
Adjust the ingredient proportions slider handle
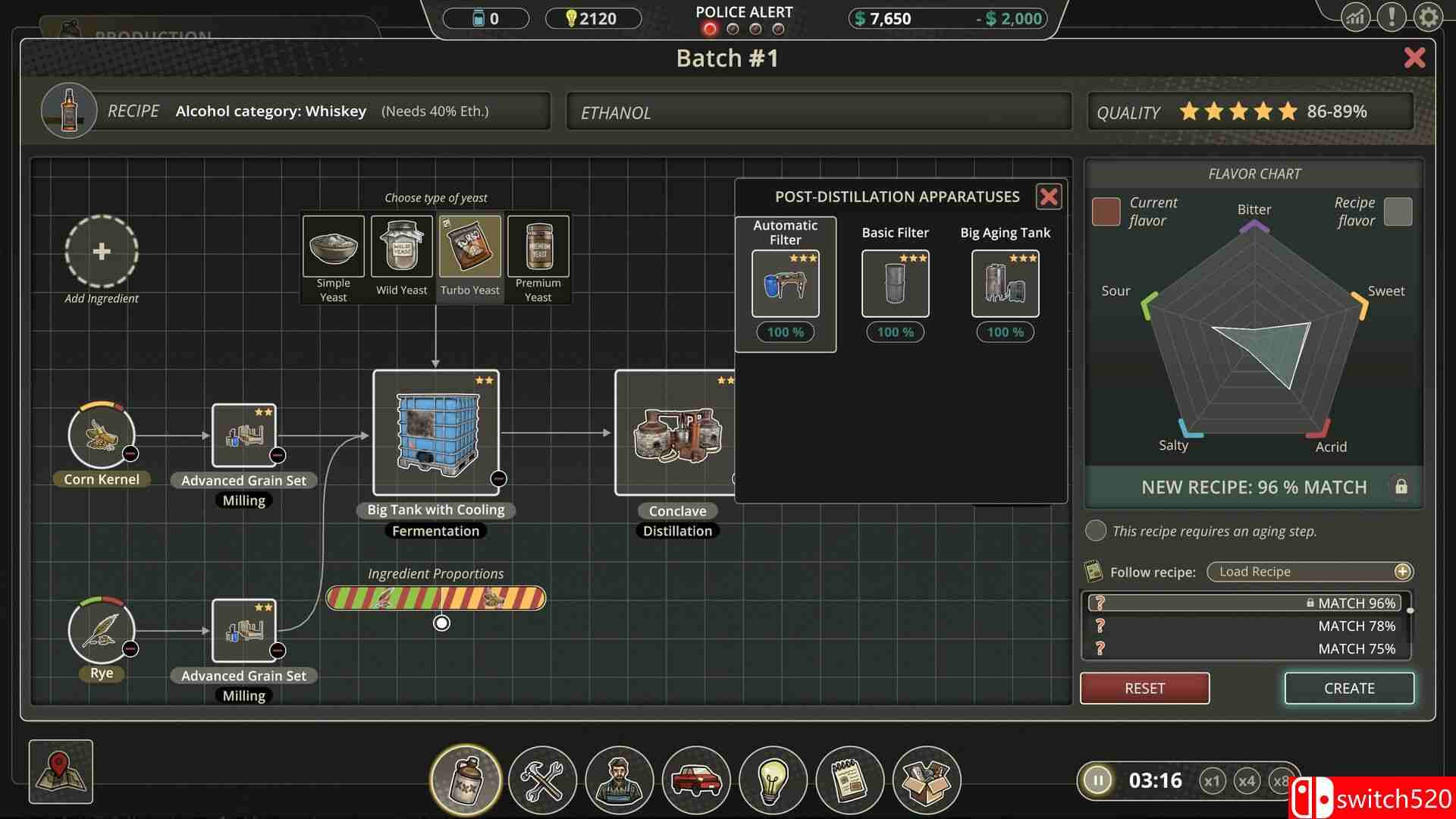(x=441, y=623)
